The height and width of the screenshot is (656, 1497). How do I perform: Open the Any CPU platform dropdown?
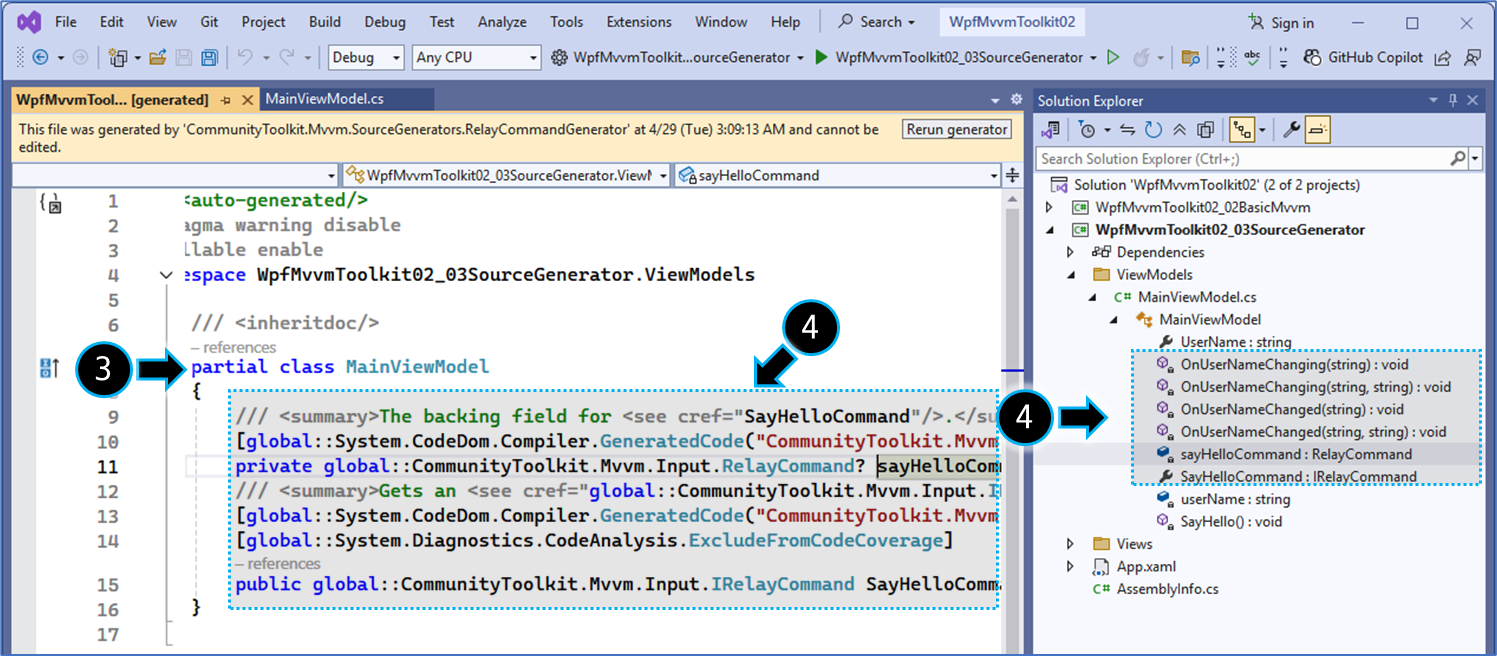tap(476, 58)
